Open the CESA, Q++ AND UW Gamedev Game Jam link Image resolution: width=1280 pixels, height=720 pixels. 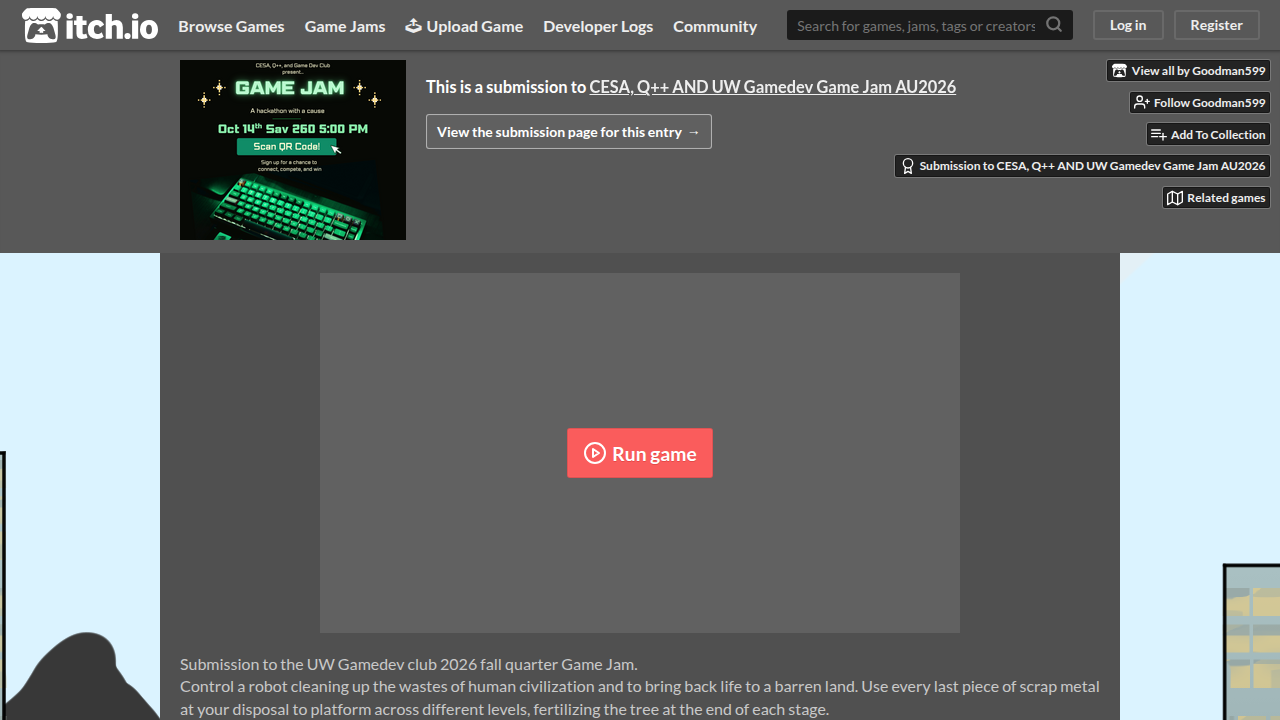click(772, 87)
